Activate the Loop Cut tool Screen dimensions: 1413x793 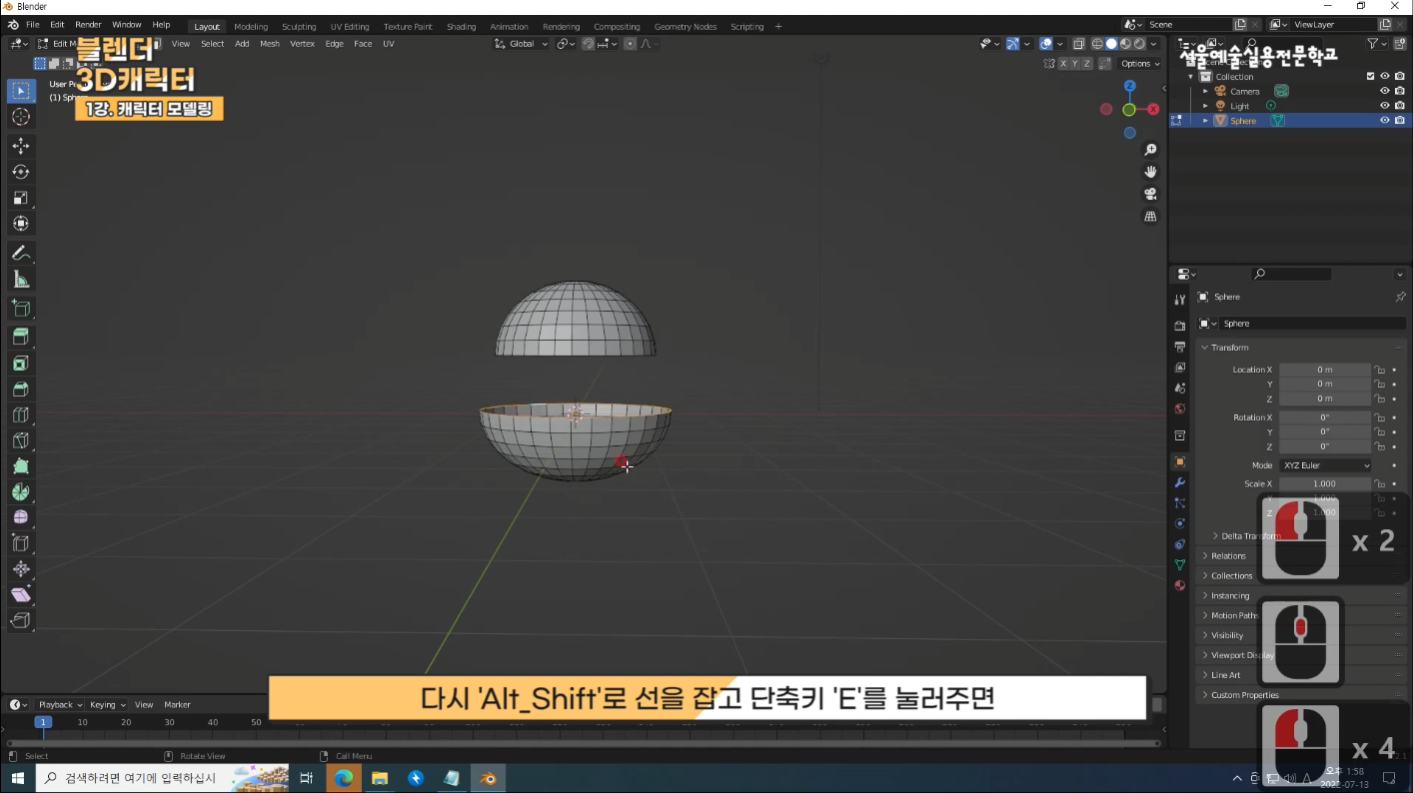point(21,415)
